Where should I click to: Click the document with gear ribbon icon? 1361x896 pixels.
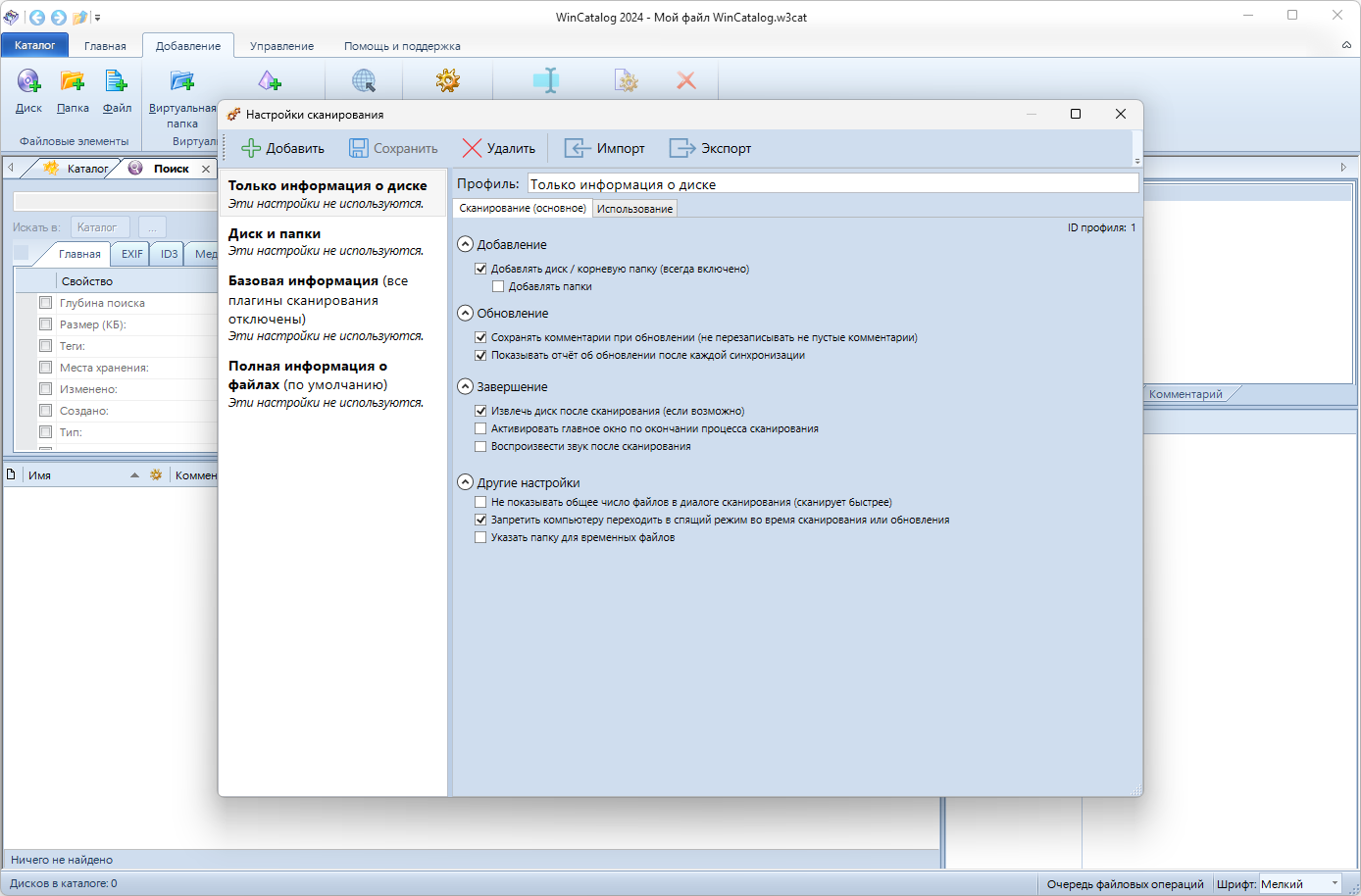(627, 80)
